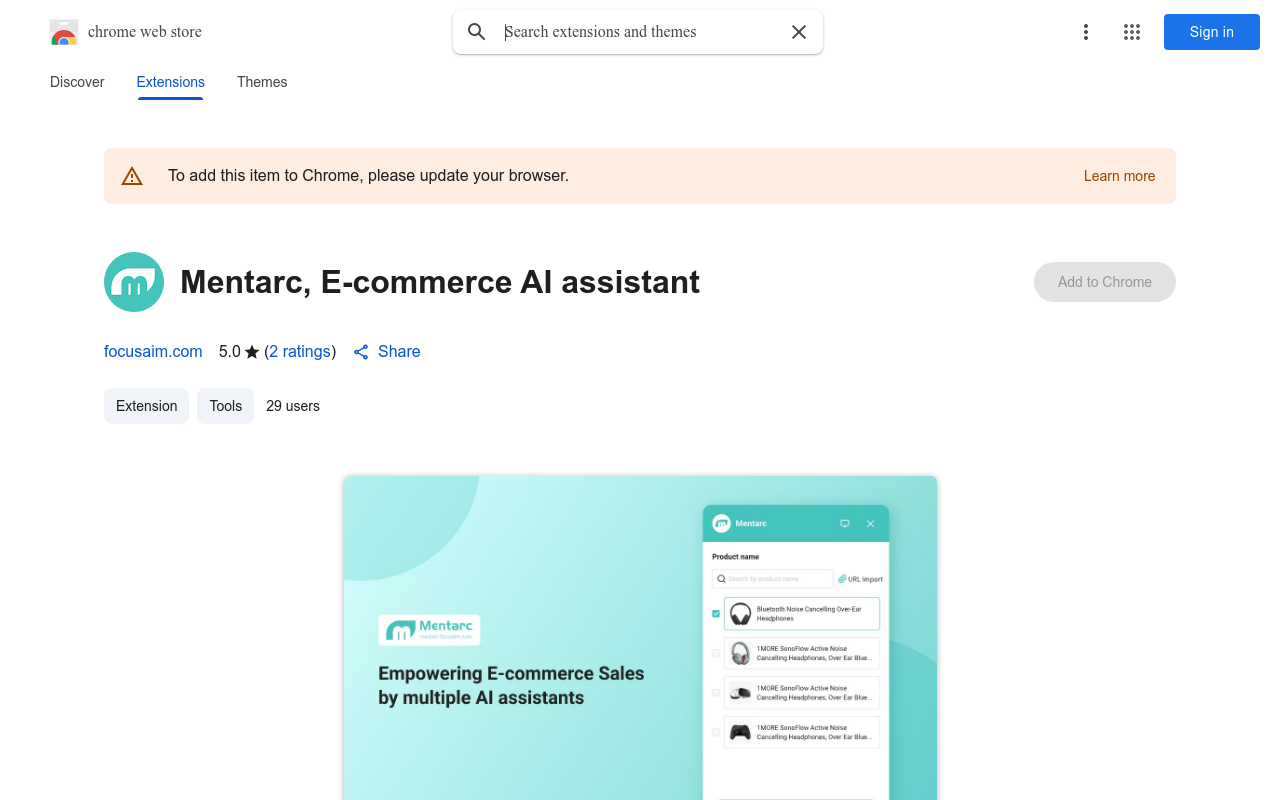Click the Mentarc extension logo icon
Viewport: 1280px width, 800px height.
(x=134, y=282)
